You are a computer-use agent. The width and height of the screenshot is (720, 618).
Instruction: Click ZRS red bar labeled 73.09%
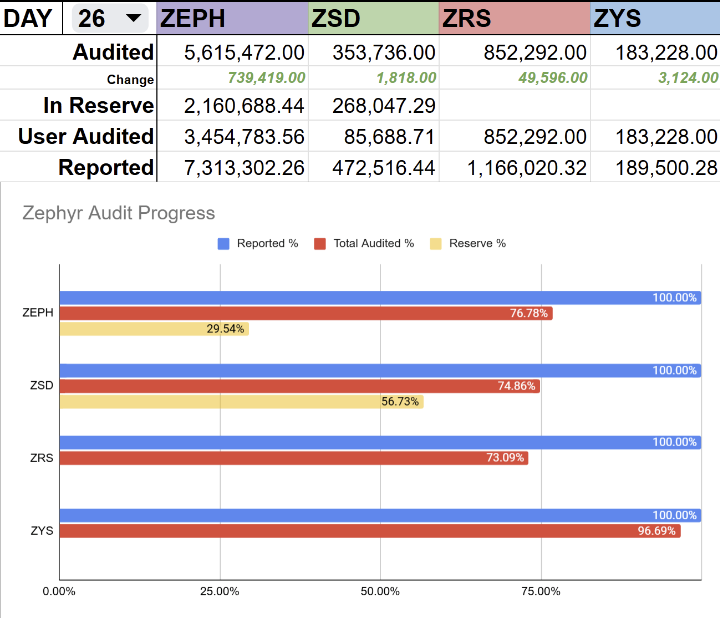[x=294, y=458]
